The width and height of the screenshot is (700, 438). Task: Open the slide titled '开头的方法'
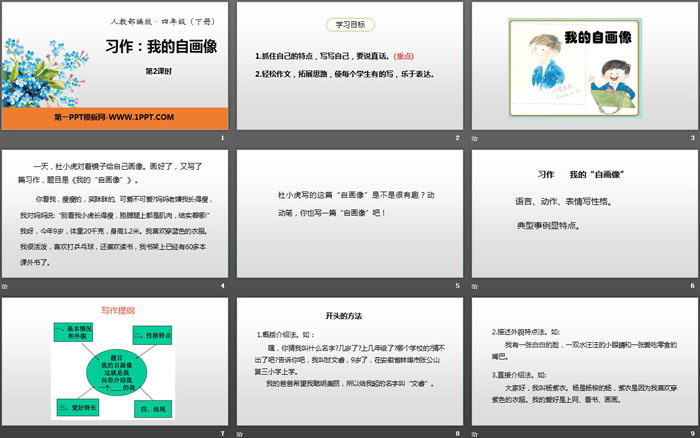click(x=350, y=365)
